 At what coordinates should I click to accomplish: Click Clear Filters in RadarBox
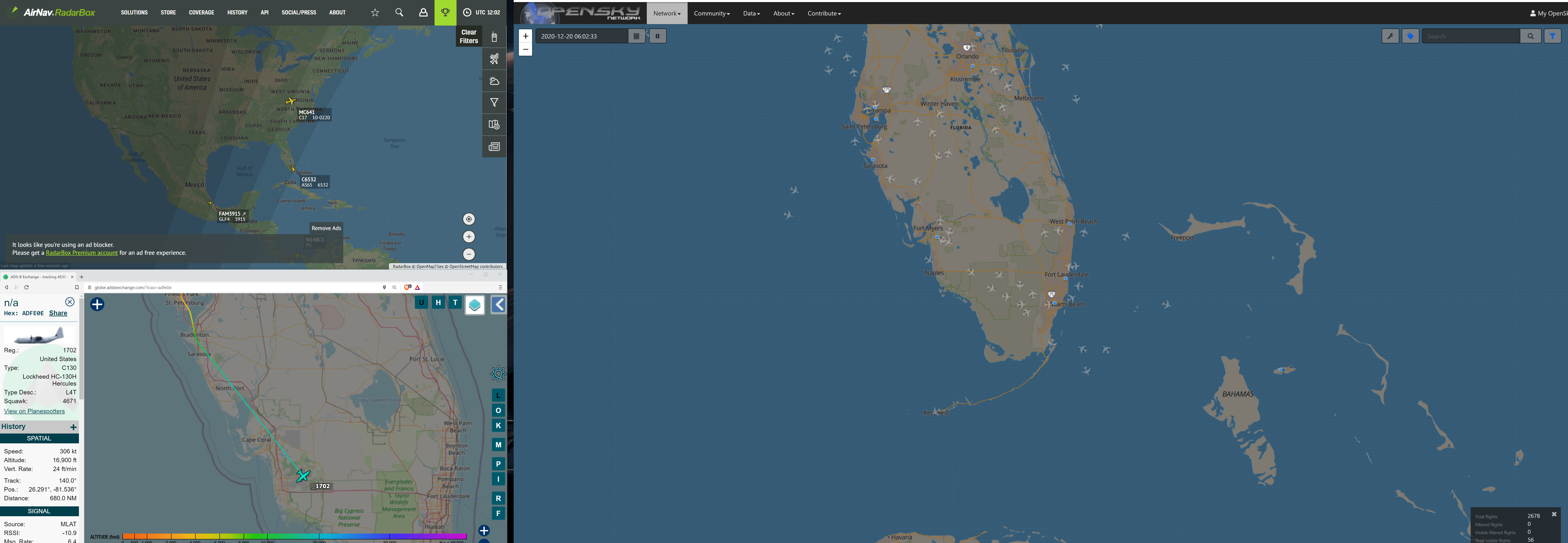click(x=469, y=36)
